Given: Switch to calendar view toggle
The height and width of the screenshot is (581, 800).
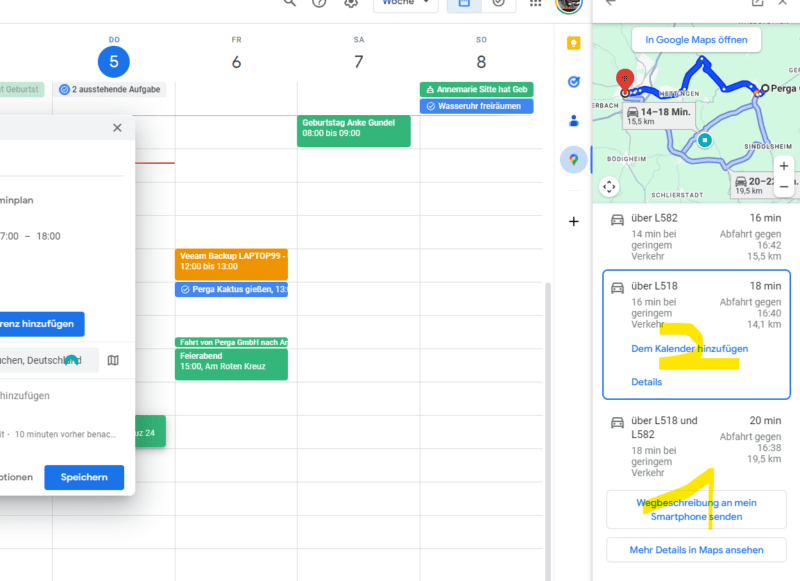Looking at the screenshot, I should tap(465, 4).
